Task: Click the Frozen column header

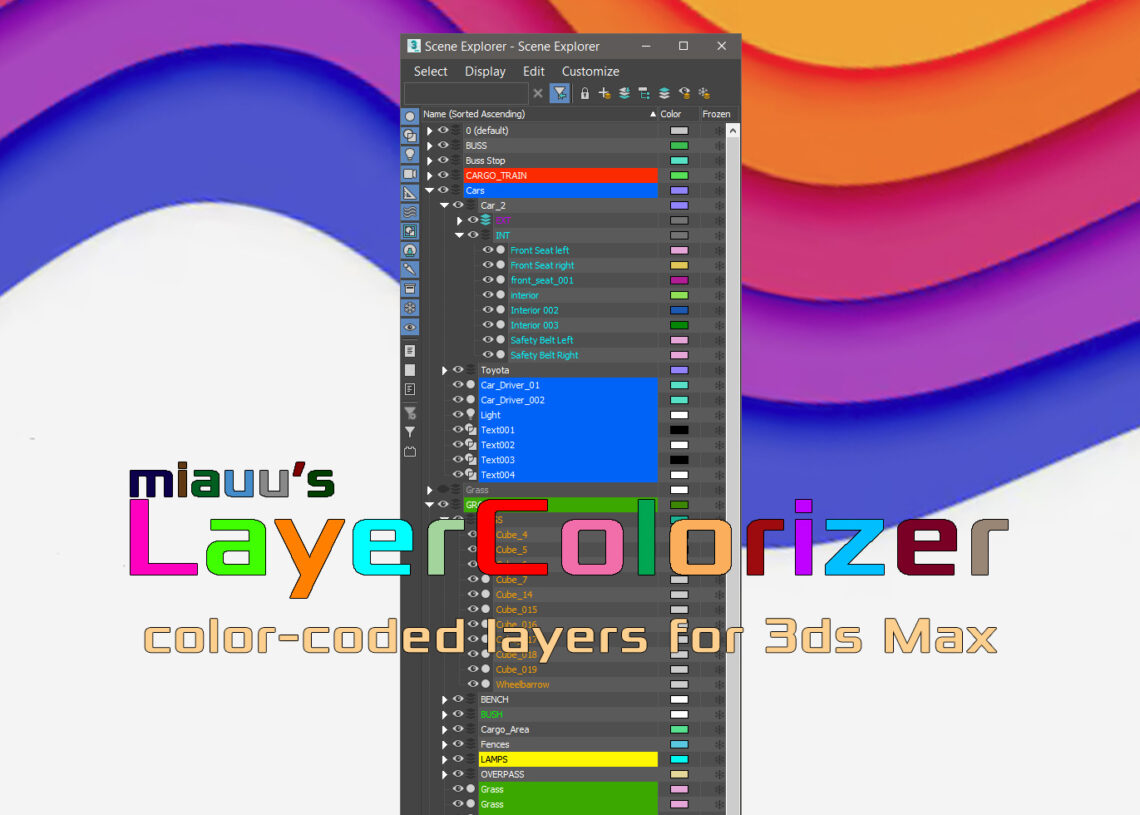Action: (716, 114)
